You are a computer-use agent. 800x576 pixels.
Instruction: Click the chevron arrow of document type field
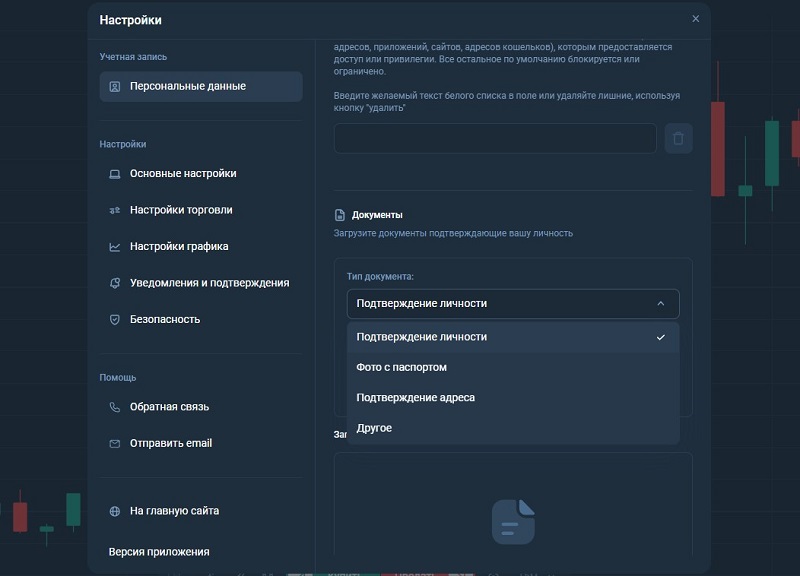[x=660, y=304]
